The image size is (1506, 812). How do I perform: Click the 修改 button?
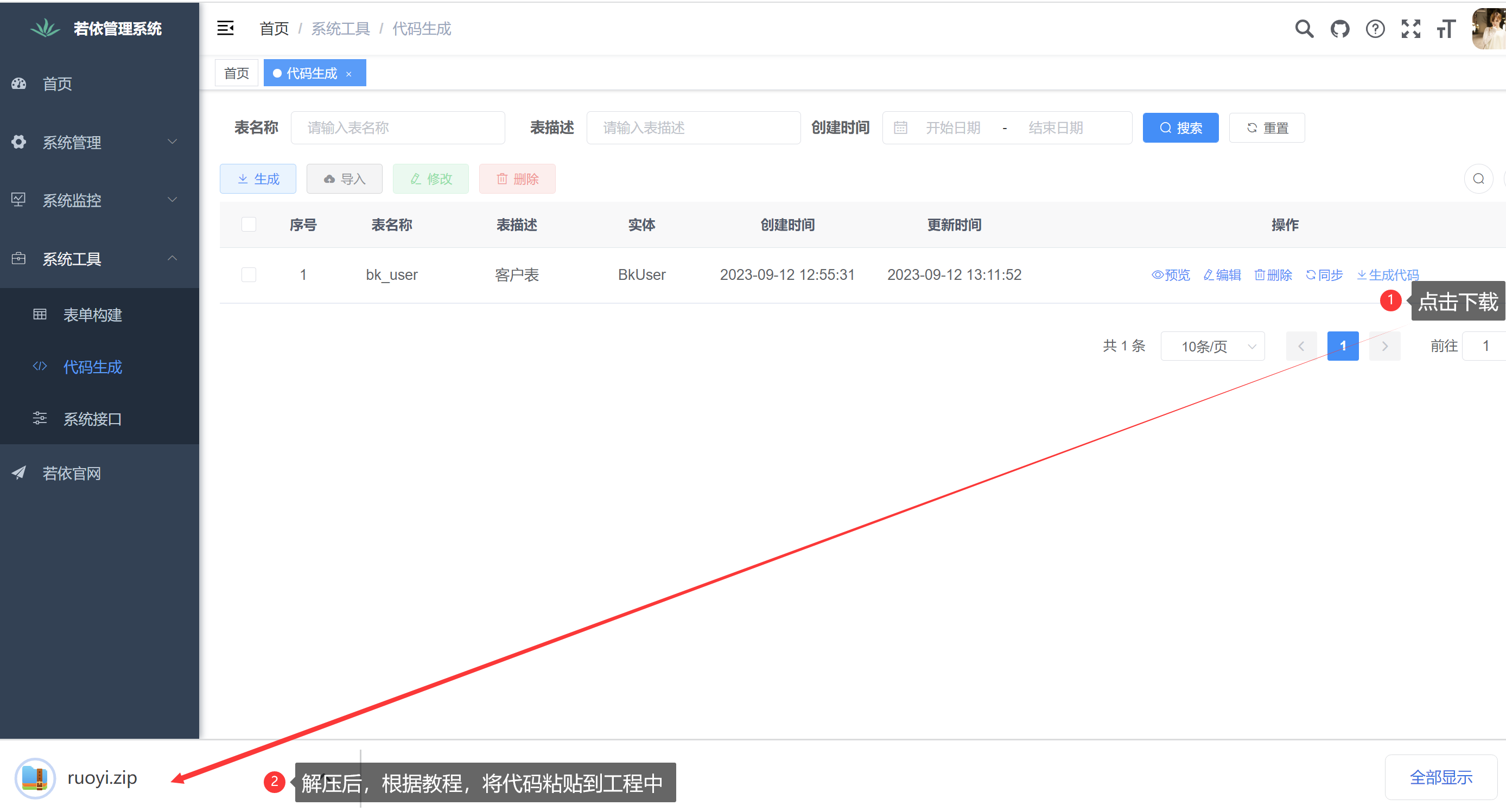tap(430, 179)
